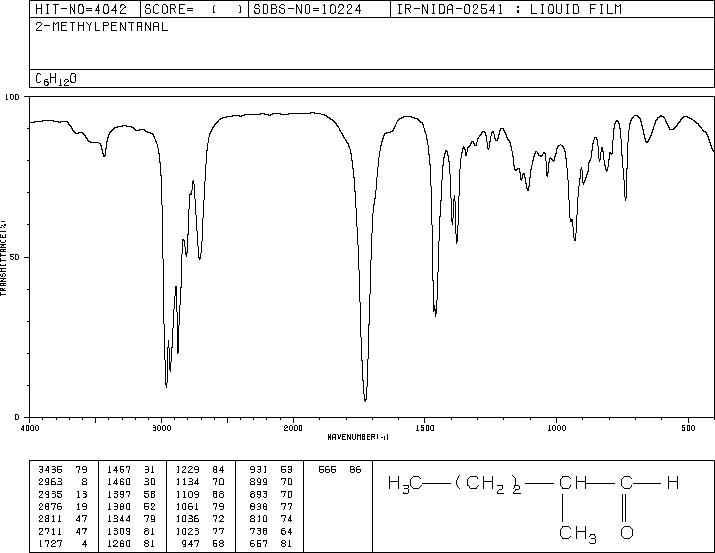Click the C-H stretch peak near 2963
This screenshot has height=553, width=715.
[166, 386]
